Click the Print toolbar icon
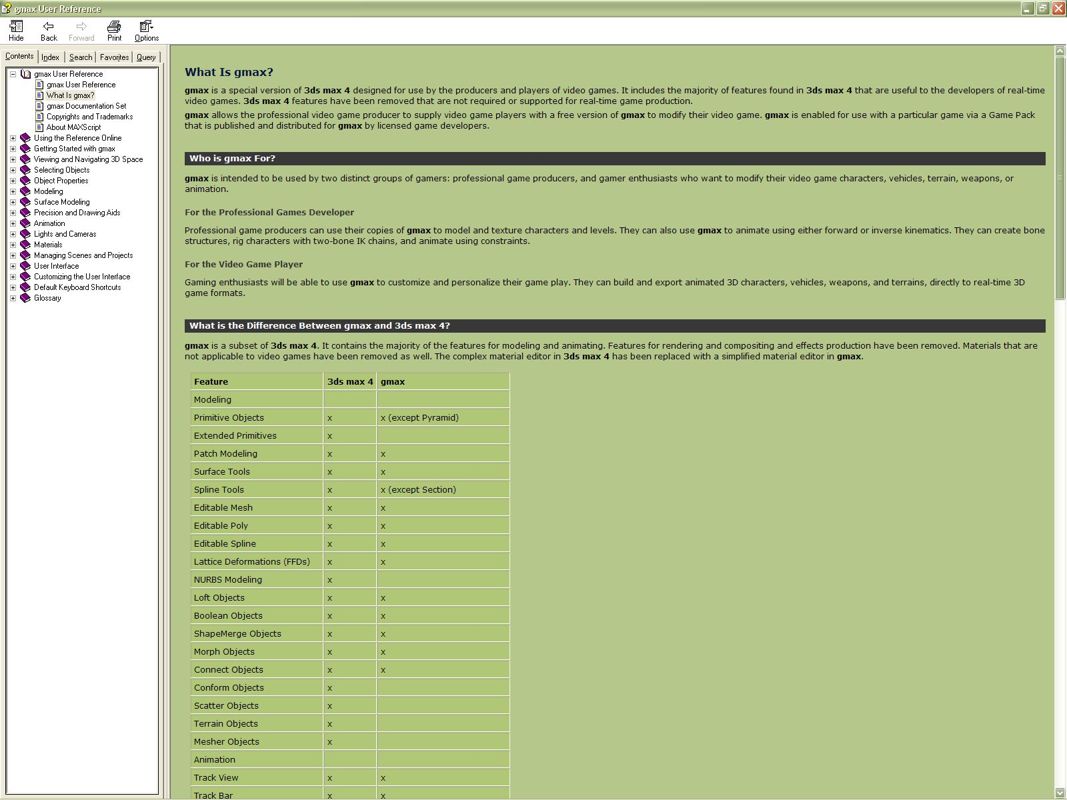 tap(114, 26)
